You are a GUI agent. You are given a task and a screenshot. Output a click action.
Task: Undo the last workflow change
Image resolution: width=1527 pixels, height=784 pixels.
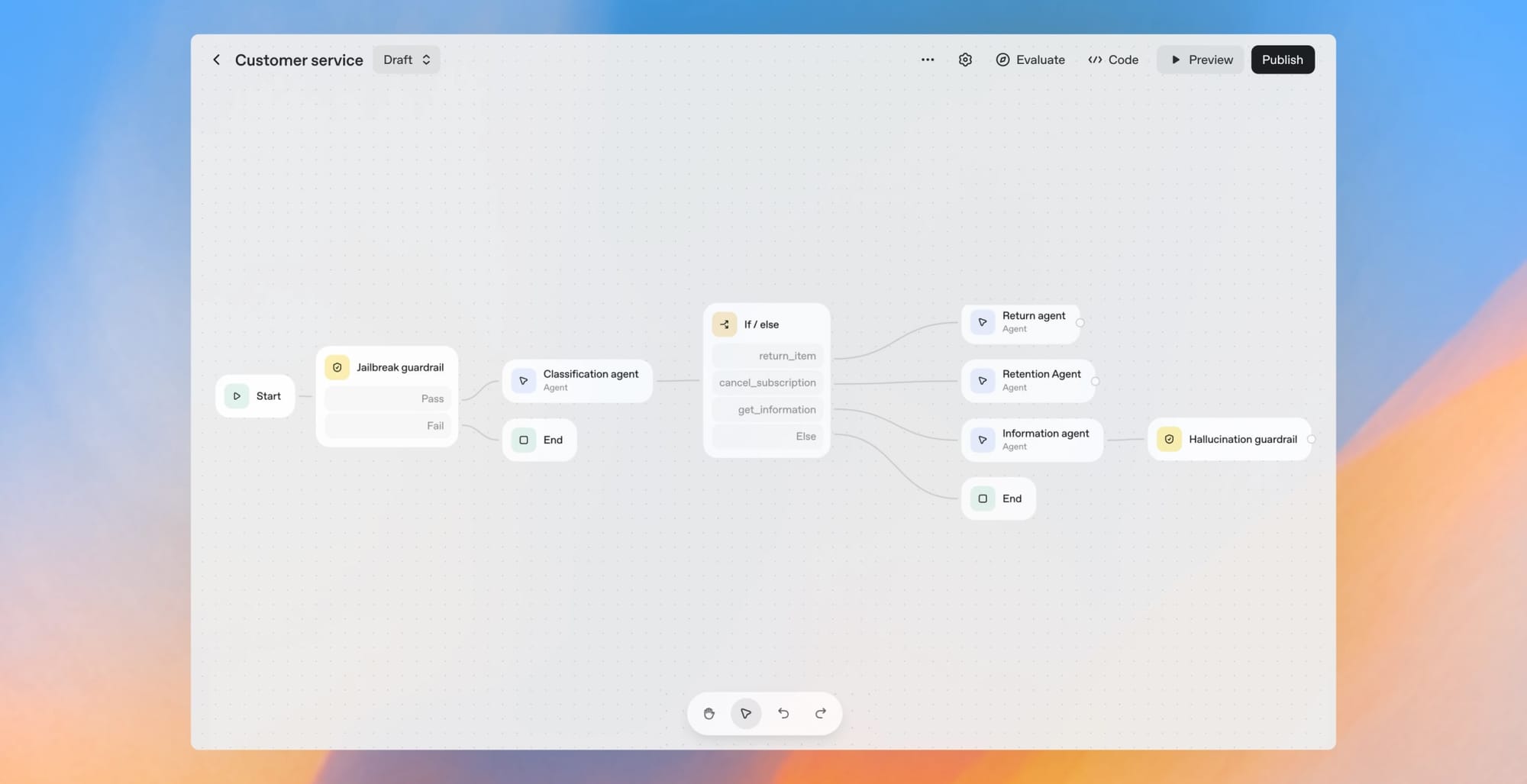click(783, 714)
